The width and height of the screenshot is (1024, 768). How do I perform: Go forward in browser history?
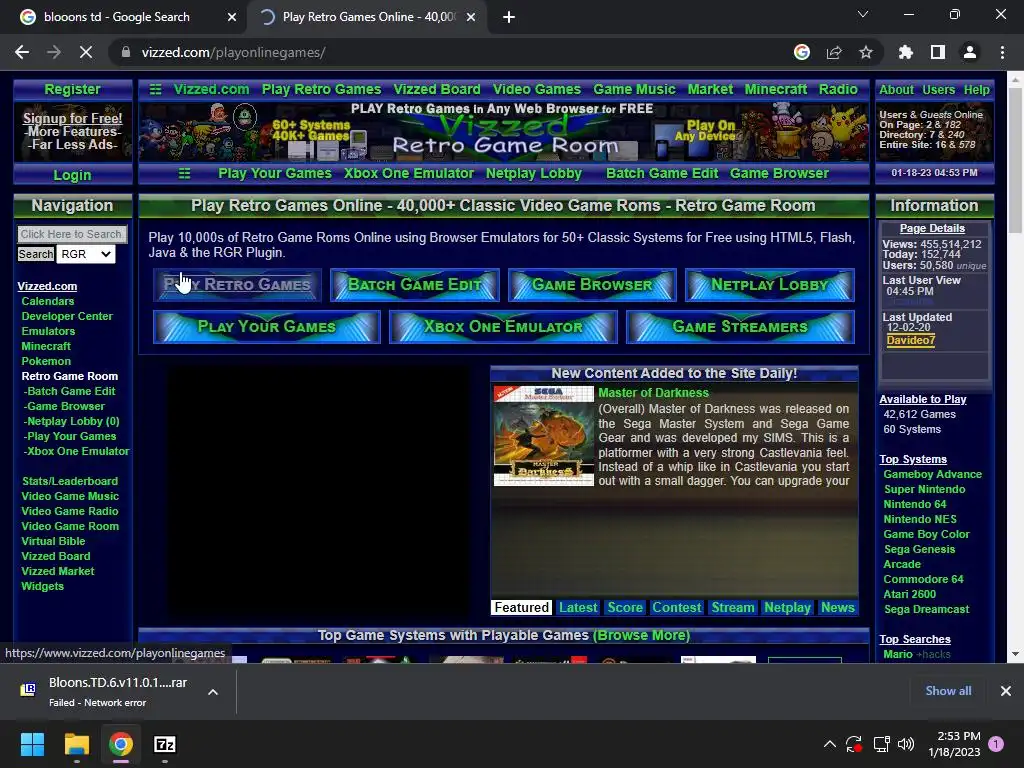click(54, 52)
